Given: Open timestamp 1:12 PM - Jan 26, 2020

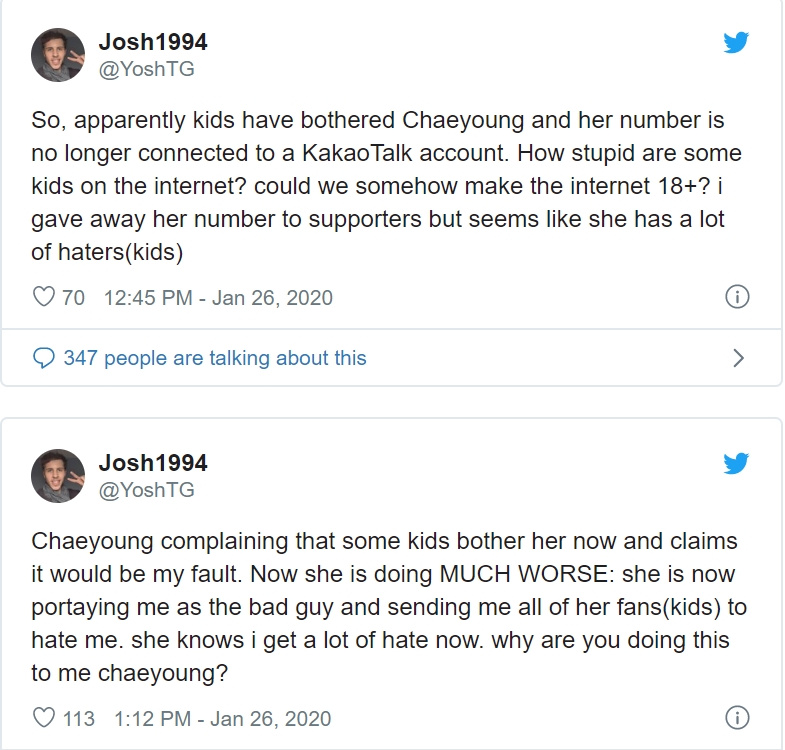Looking at the screenshot, I should (x=223, y=719).
